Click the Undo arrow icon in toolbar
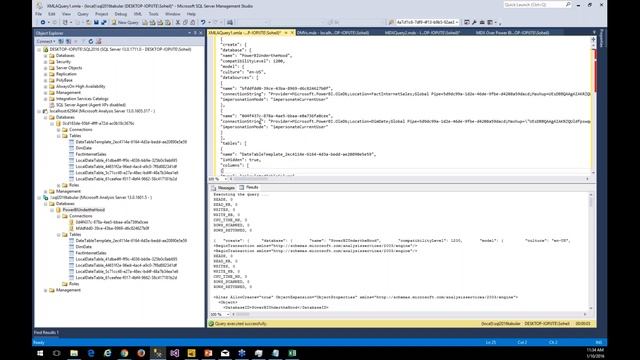Image resolution: width=640 pixels, height=360 pixels. point(203,22)
